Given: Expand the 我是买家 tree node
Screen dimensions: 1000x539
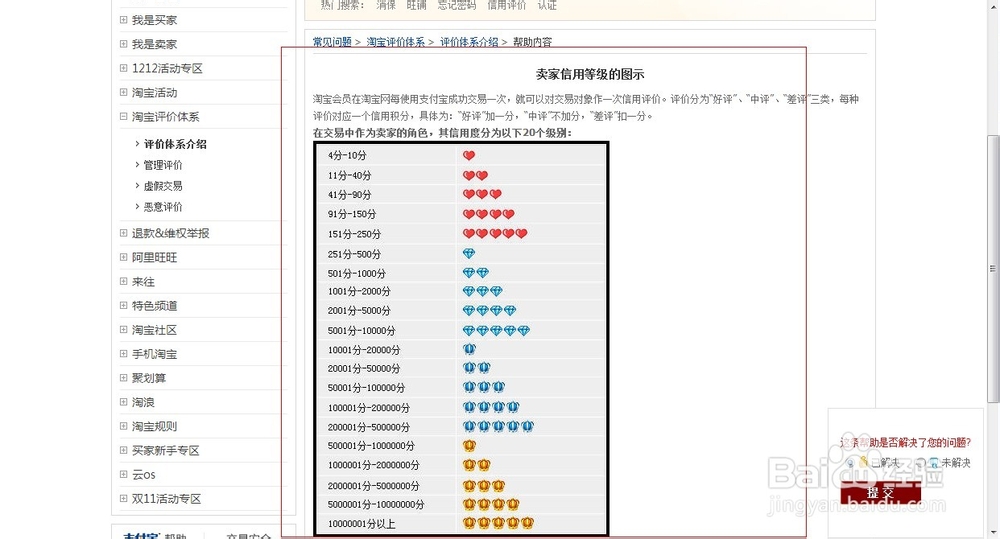Looking at the screenshot, I should point(123,20).
